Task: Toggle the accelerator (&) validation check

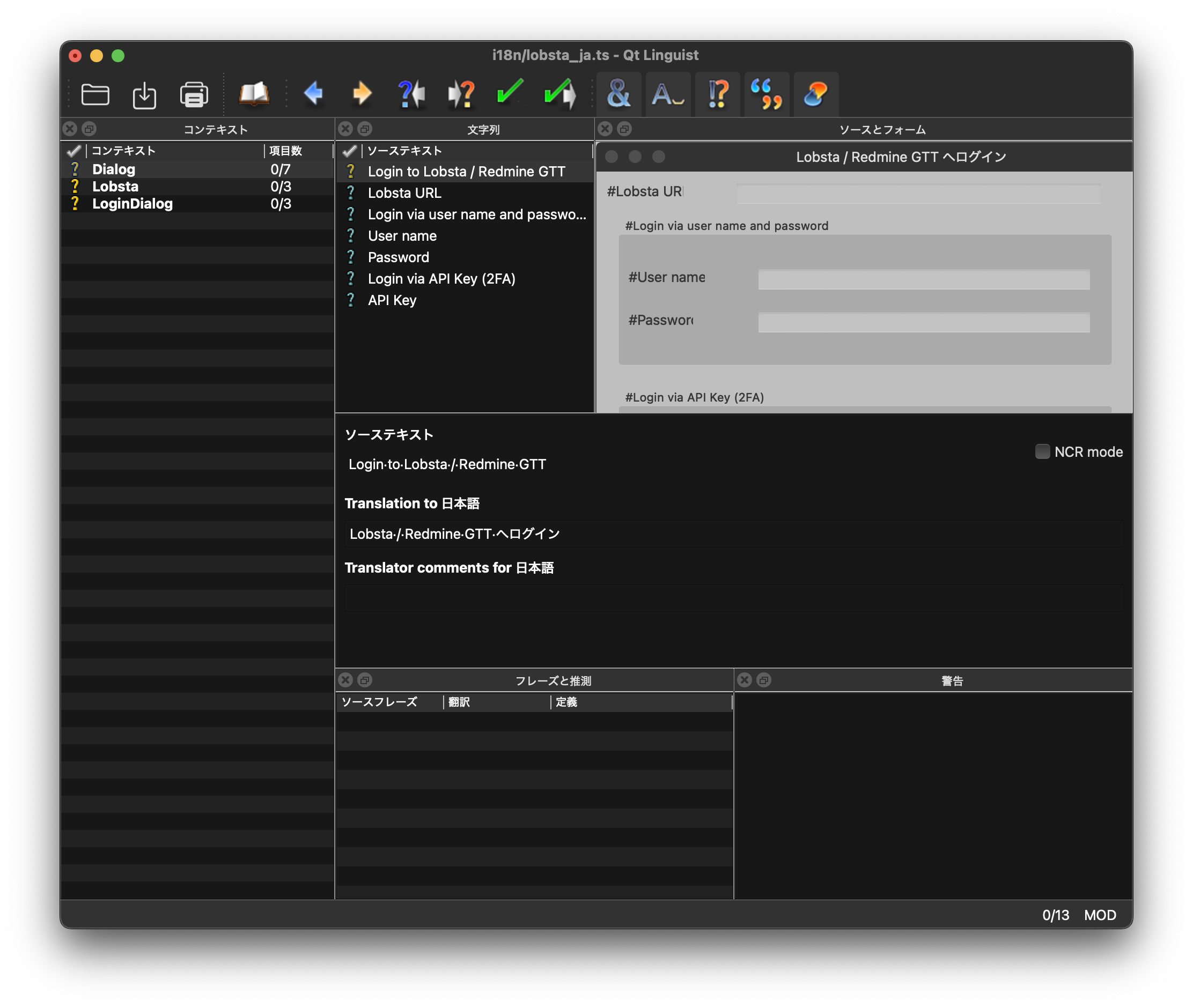Action: [x=619, y=94]
